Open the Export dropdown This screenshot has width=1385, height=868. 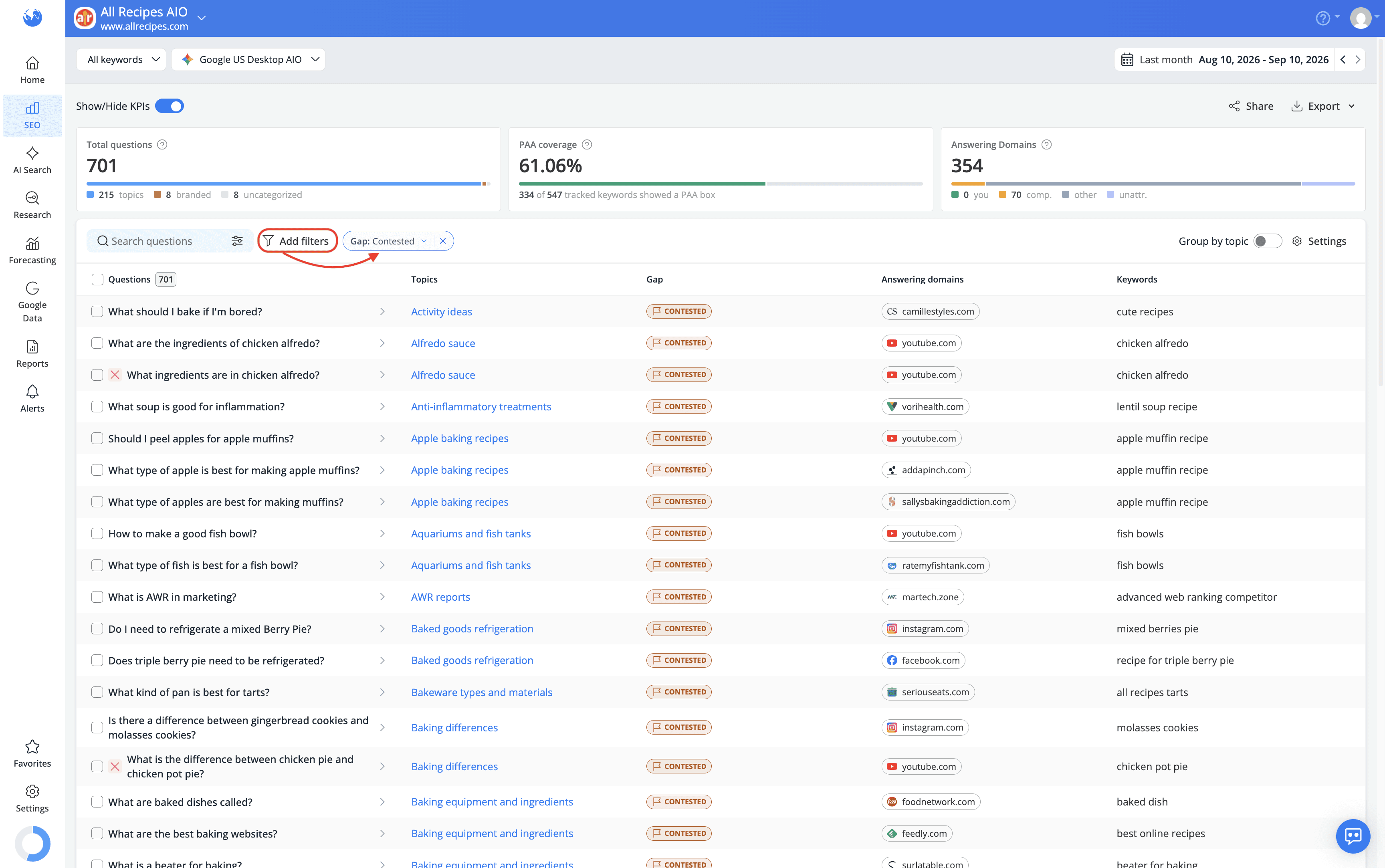[x=1323, y=106]
